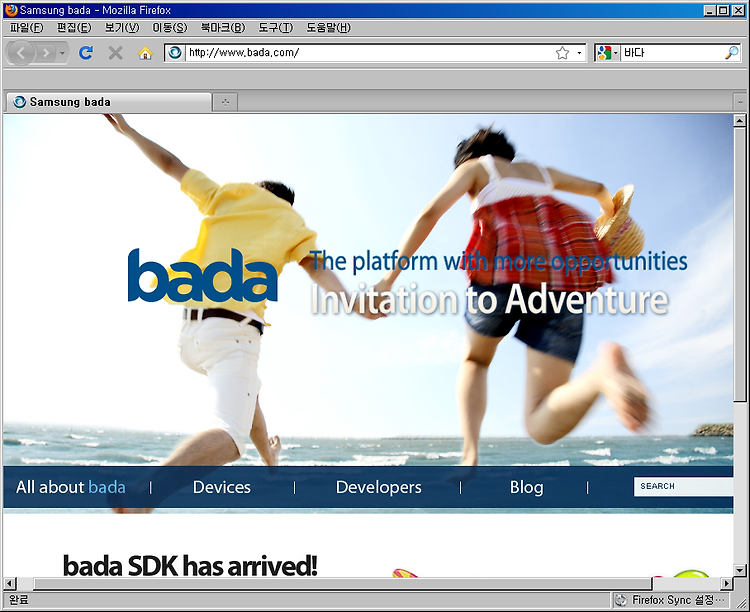Open the 편집(E) menu
Screen dimensions: 750x612
pyautogui.click(x=74, y=28)
